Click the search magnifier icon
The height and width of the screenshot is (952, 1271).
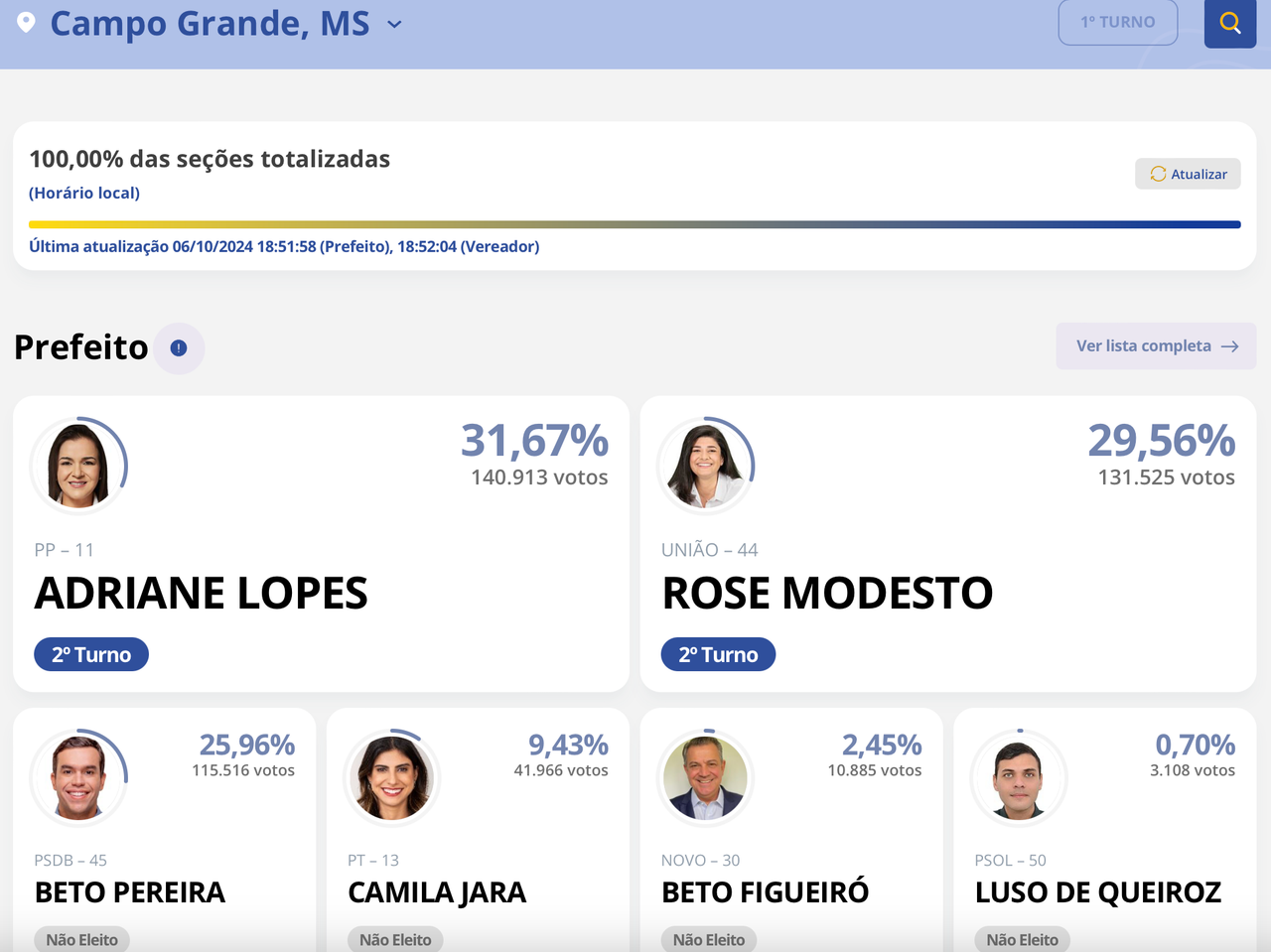[x=1230, y=23]
